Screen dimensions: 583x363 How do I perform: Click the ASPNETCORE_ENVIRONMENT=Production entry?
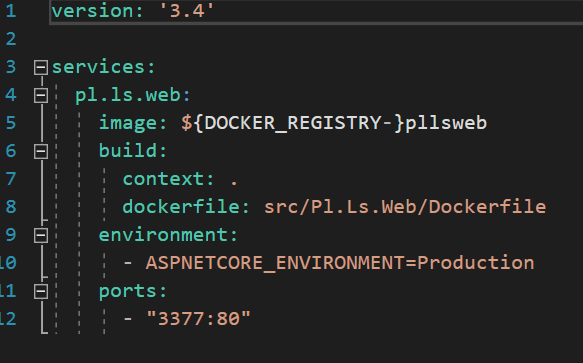[x=340, y=263]
